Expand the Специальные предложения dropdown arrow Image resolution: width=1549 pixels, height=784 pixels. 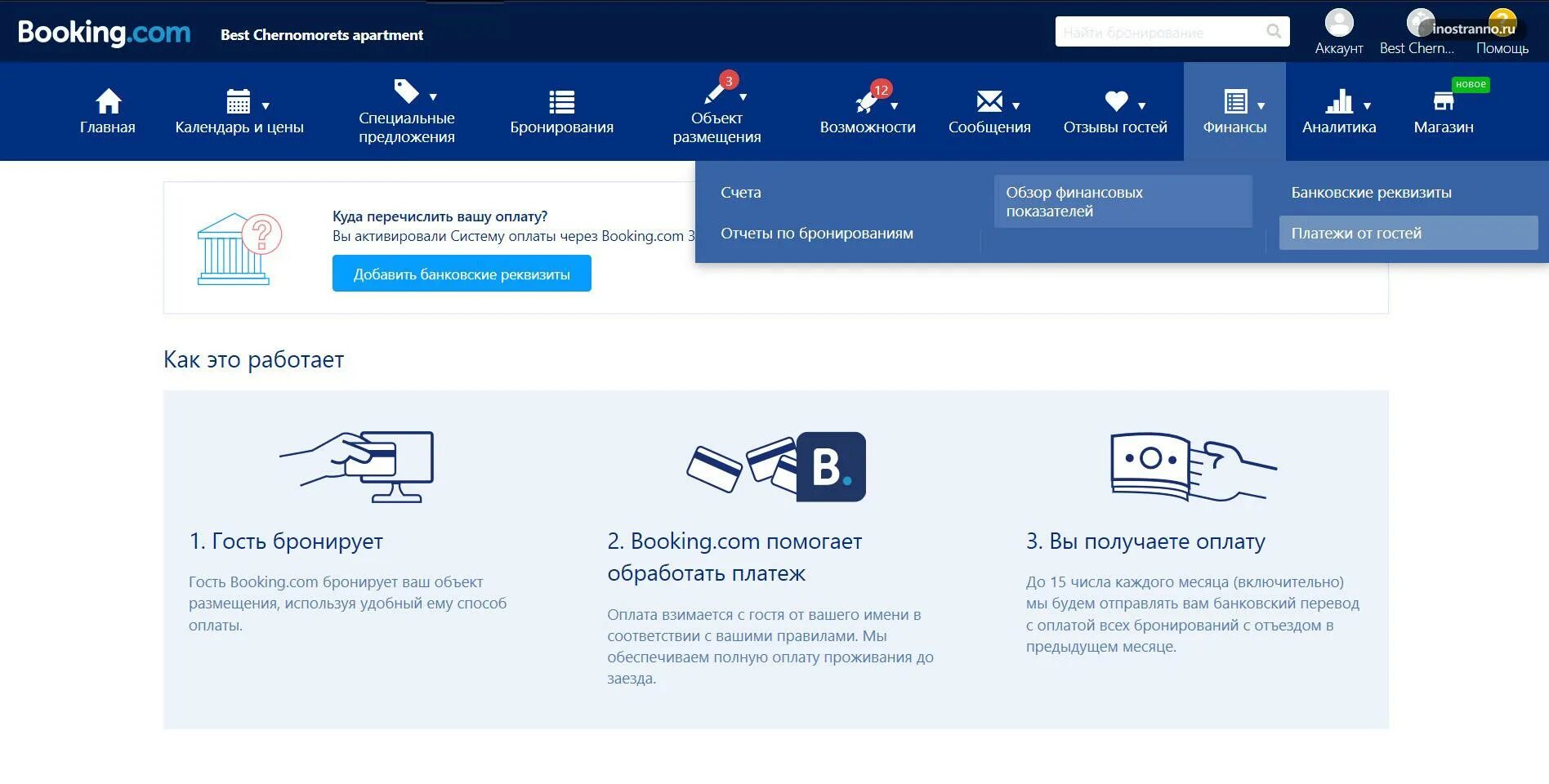433,97
